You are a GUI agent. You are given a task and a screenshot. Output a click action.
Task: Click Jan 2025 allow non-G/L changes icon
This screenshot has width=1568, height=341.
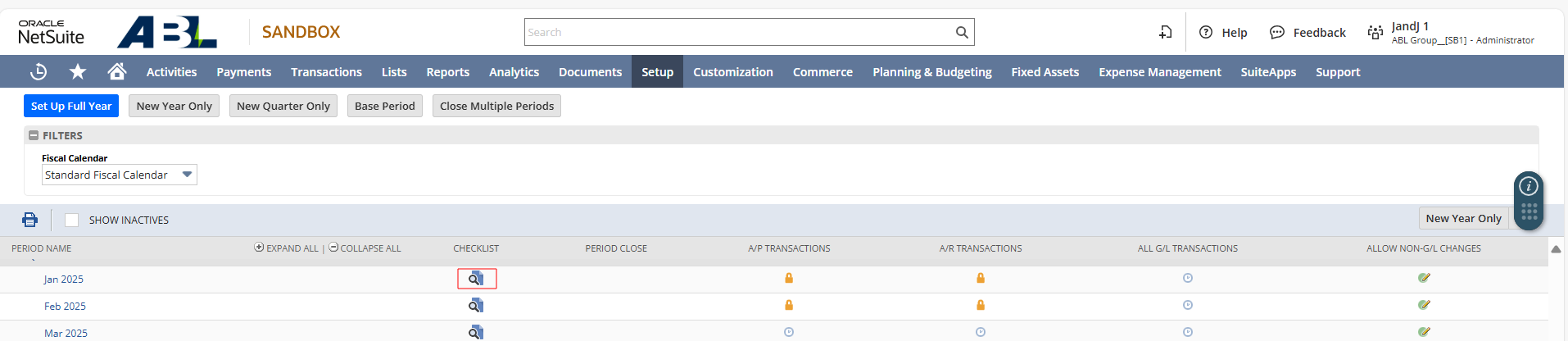click(x=1424, y=278)
